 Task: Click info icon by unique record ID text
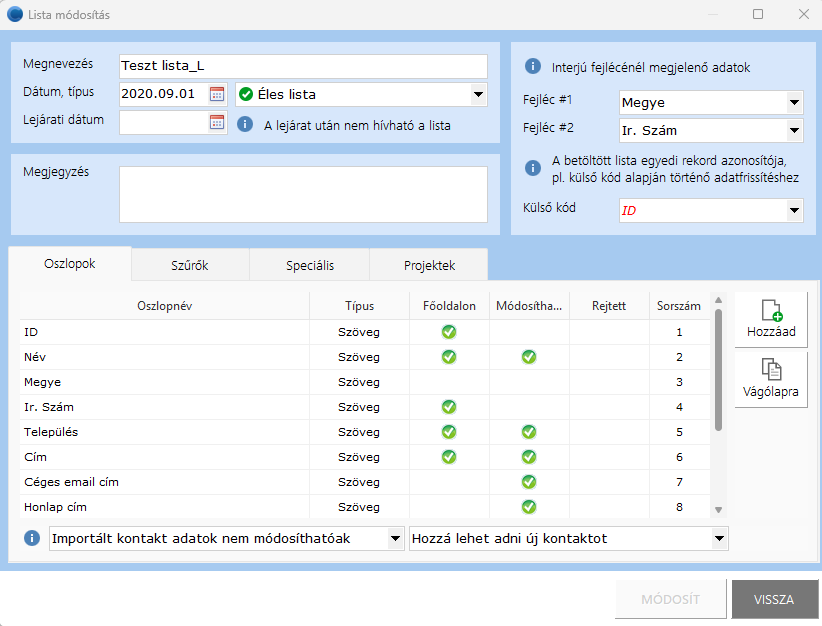[532, 167]
